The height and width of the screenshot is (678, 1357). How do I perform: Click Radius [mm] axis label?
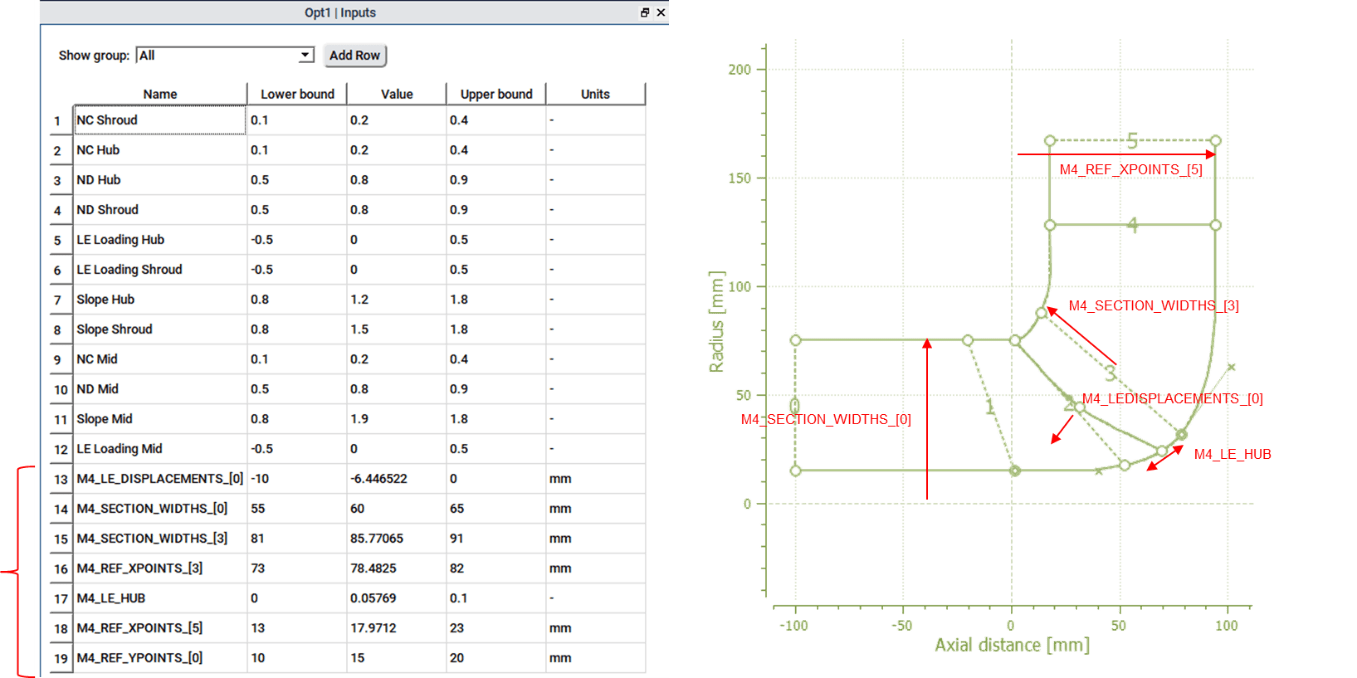(717, 320)
